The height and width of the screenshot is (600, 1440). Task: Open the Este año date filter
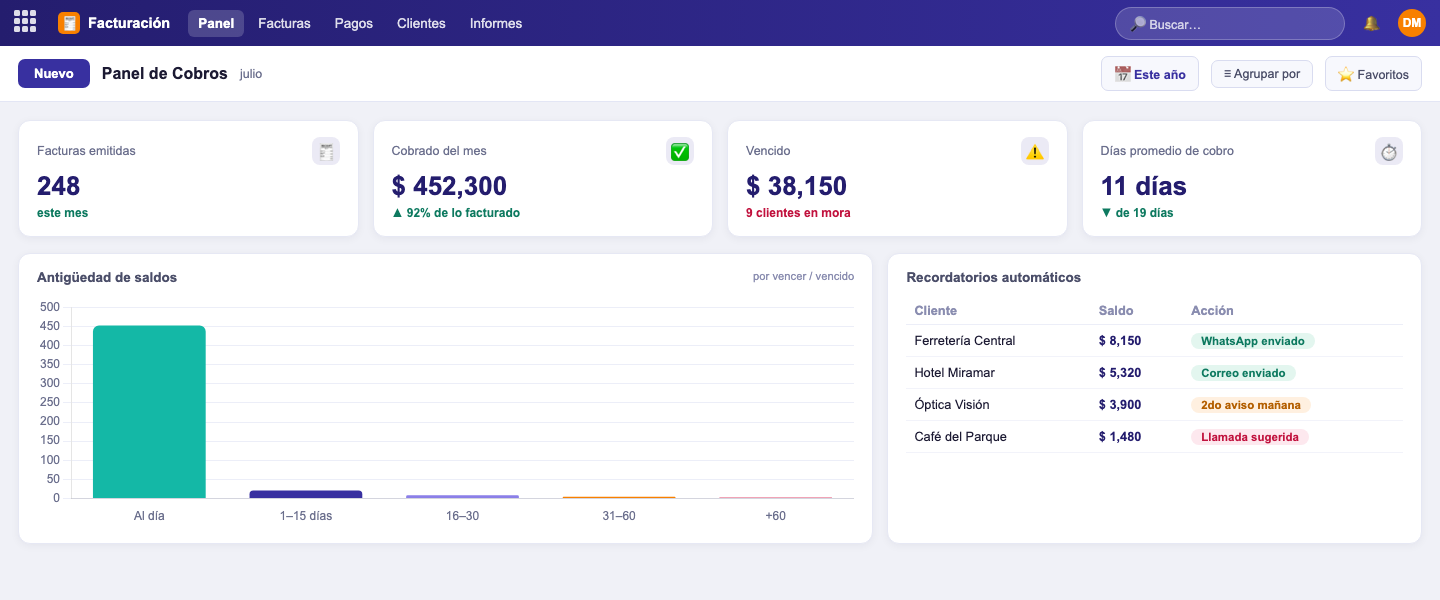pos(1150,74)
